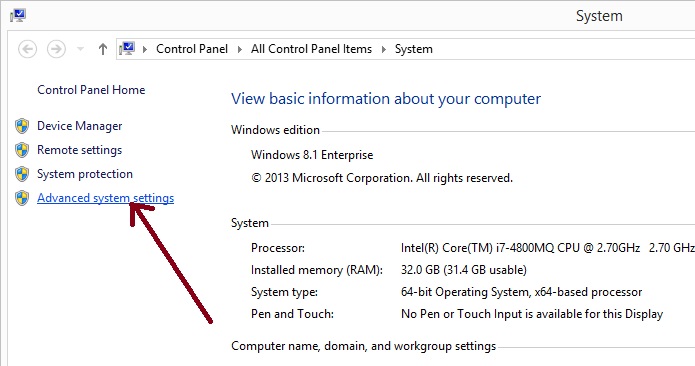Click 'Computer name, domain, and workgroup settings' header
695x366 pixels.
[363, 346]
